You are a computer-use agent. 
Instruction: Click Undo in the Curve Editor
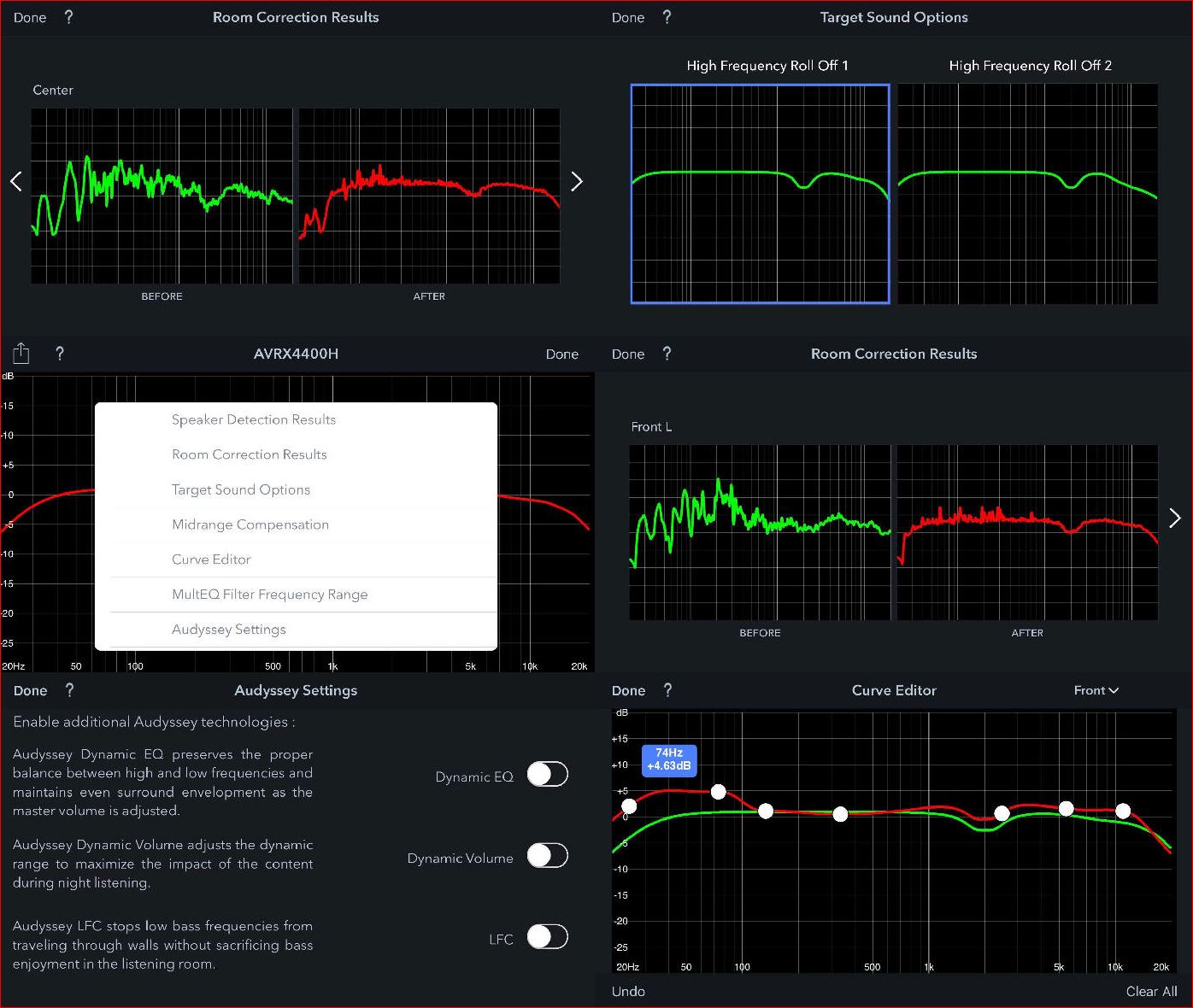[628, 991]
